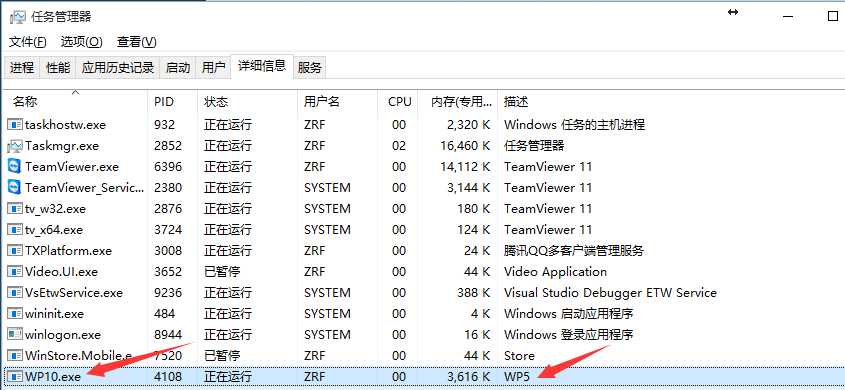Viewport: 845px width, 390px height.
Task: Click description Visual Studio Debugger ETW Service
Action: click(x=610, y=293)
